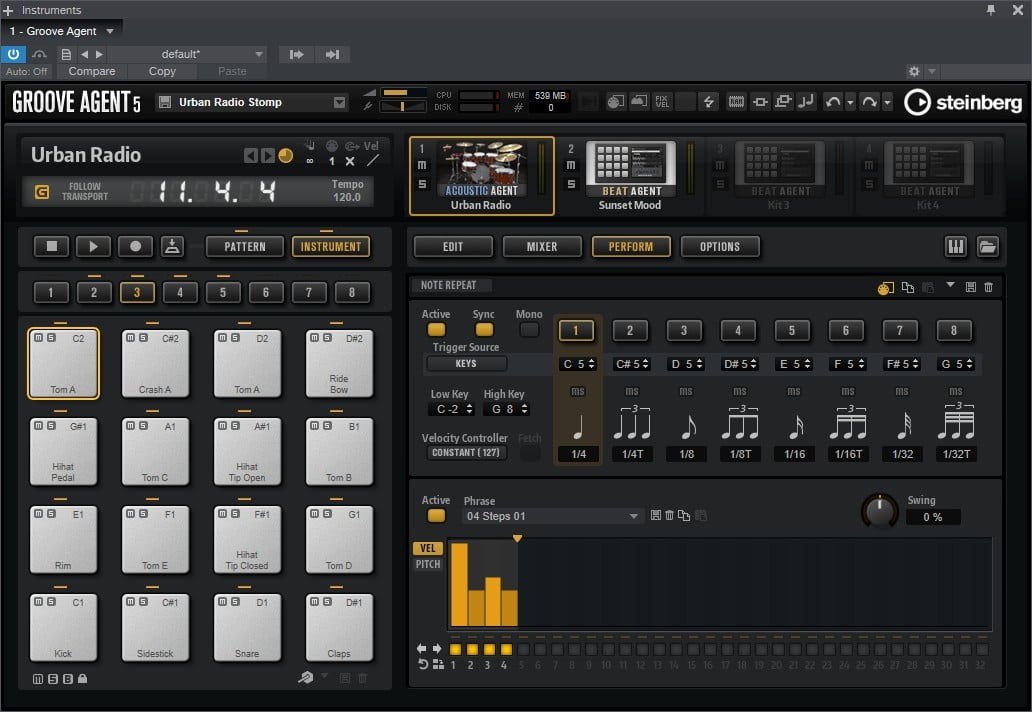Shift phrase steps left arrow
This screenshot has height=712, width=1032.
coord(421,649)
